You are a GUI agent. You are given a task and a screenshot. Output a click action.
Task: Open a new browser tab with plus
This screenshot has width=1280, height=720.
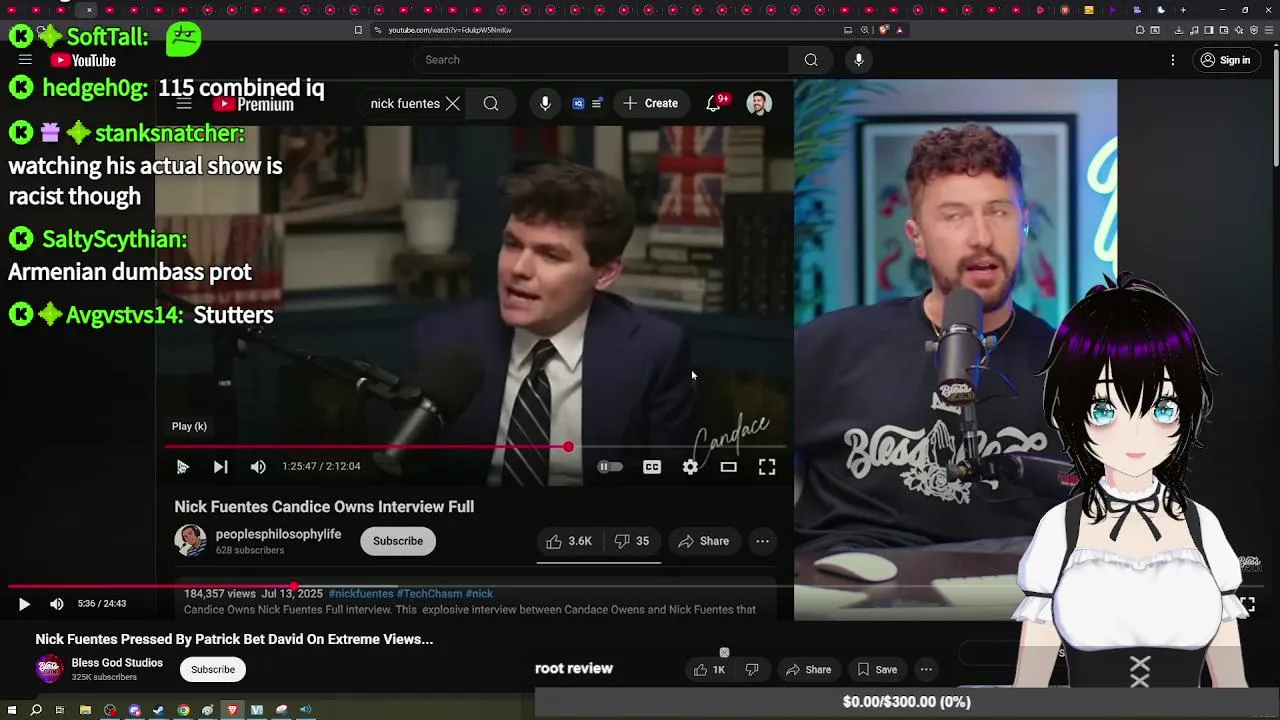(x=1183, y=10)
